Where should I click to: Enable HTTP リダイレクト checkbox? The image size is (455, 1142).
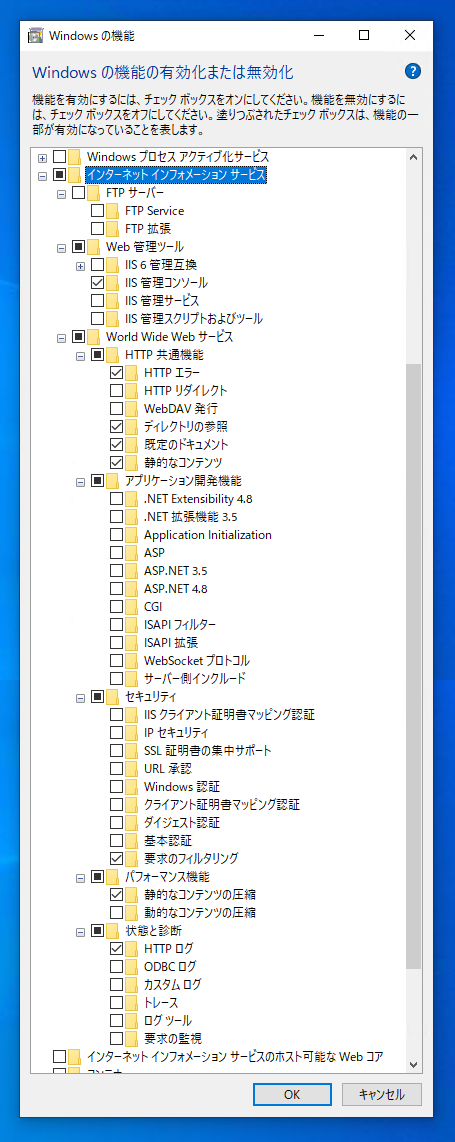tap(116, 390)
